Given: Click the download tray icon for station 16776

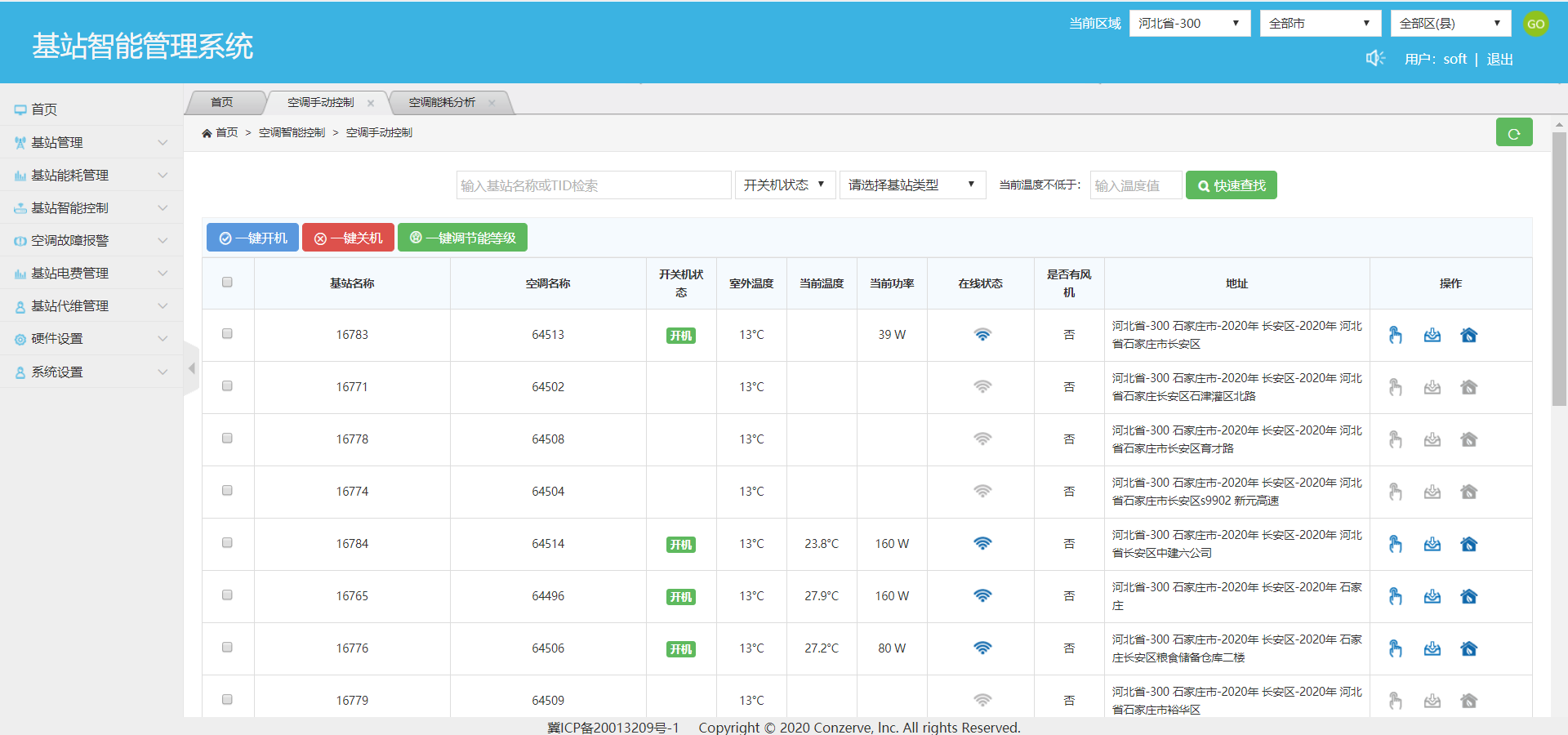Looking at the screenshot, I should [1432, 648].
